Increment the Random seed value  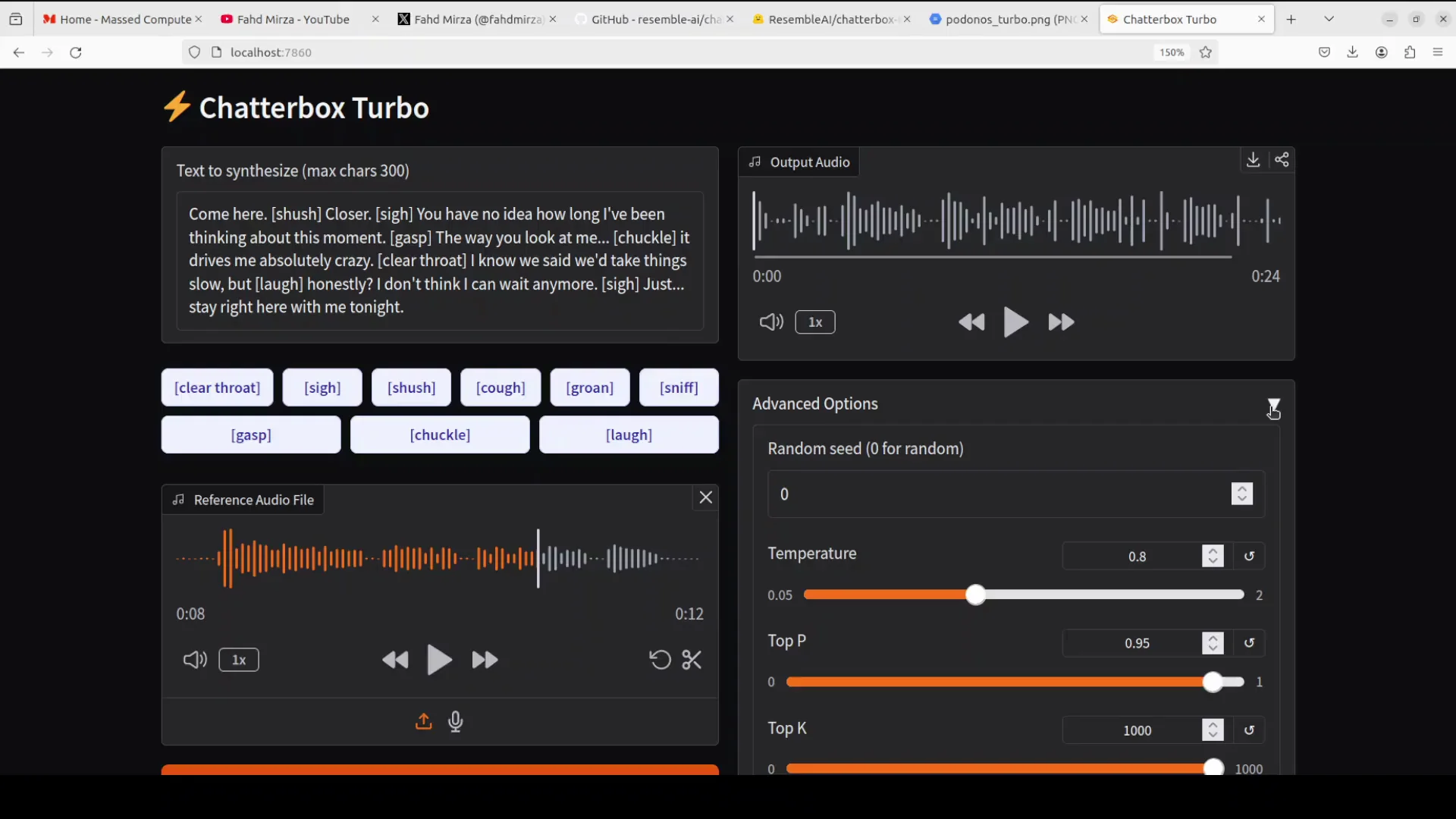tap(1242, 489)
